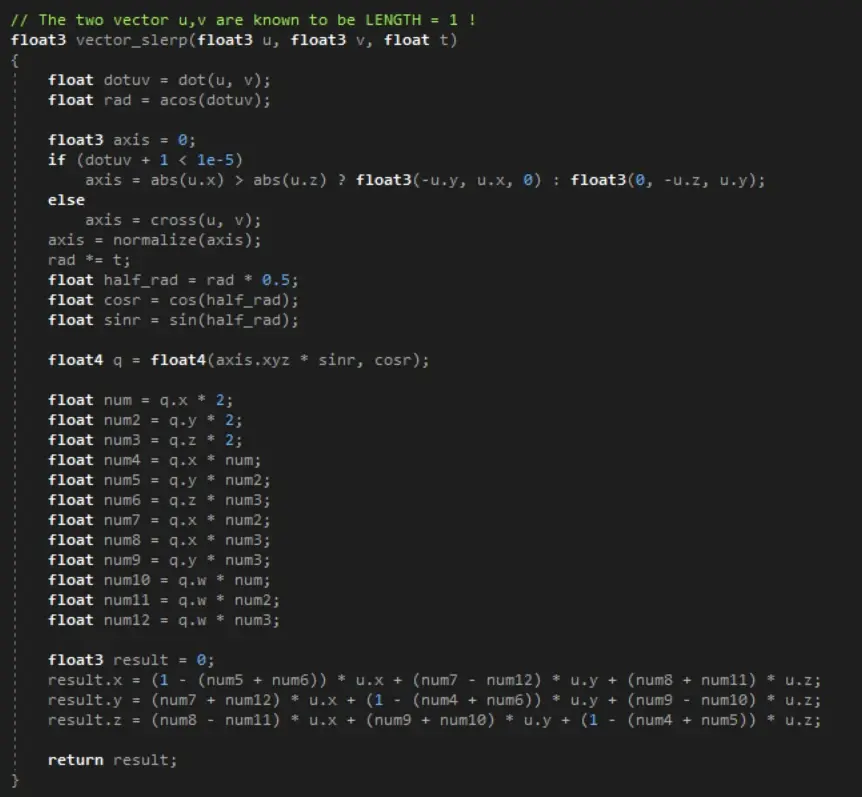
Task: Click the function's opening curly brace
Action: click(x=15, y=60)
